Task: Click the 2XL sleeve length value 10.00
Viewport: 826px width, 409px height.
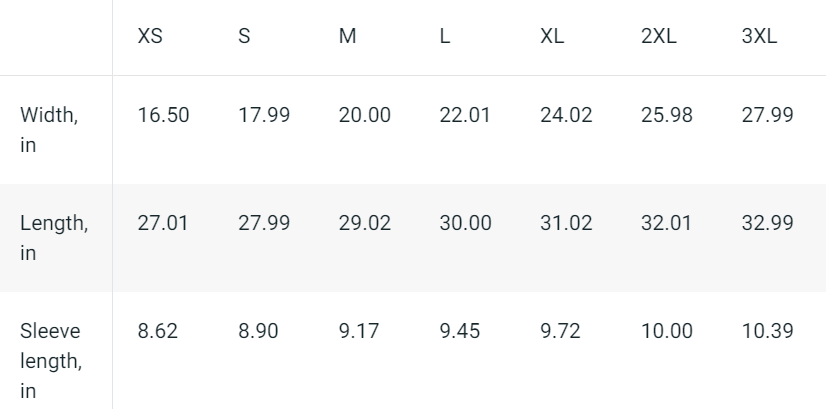Action: point(667,331)
